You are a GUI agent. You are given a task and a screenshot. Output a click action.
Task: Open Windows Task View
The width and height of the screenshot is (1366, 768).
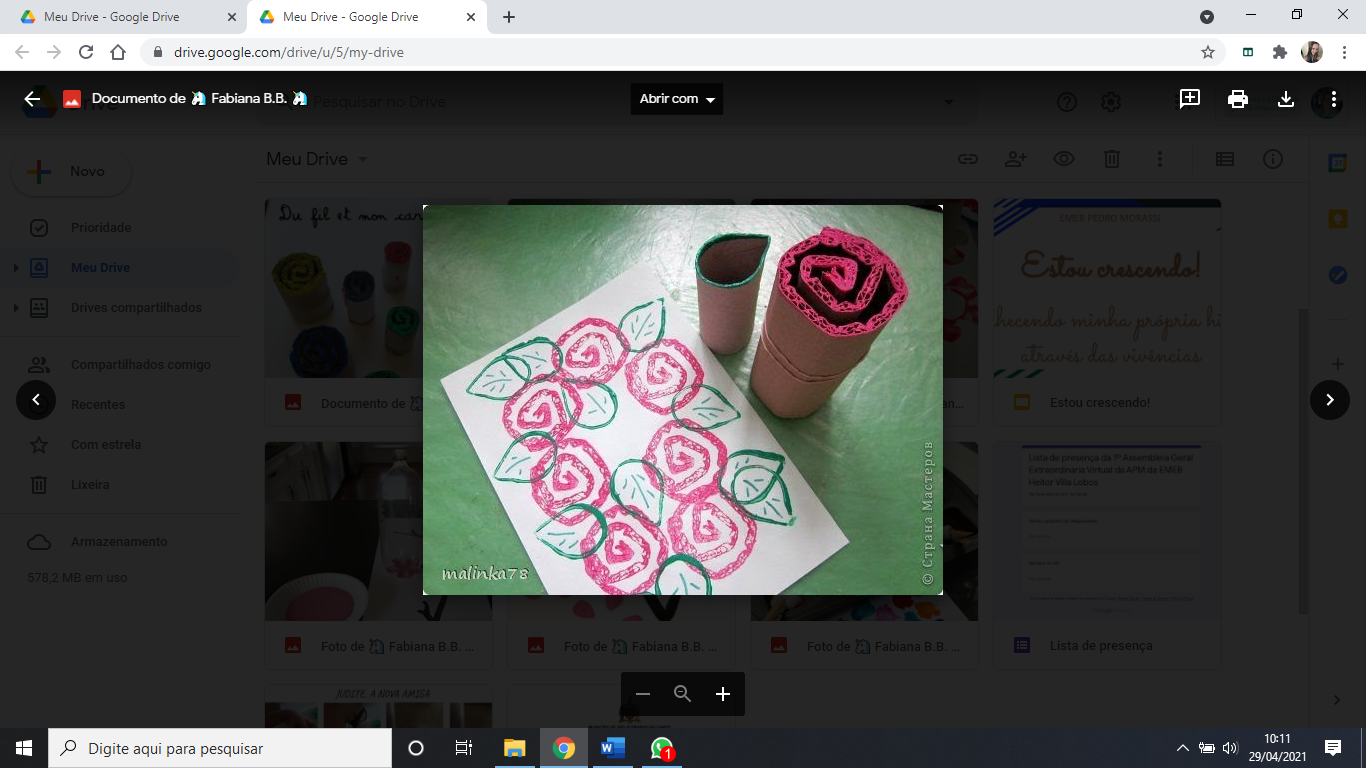[464, 748]
